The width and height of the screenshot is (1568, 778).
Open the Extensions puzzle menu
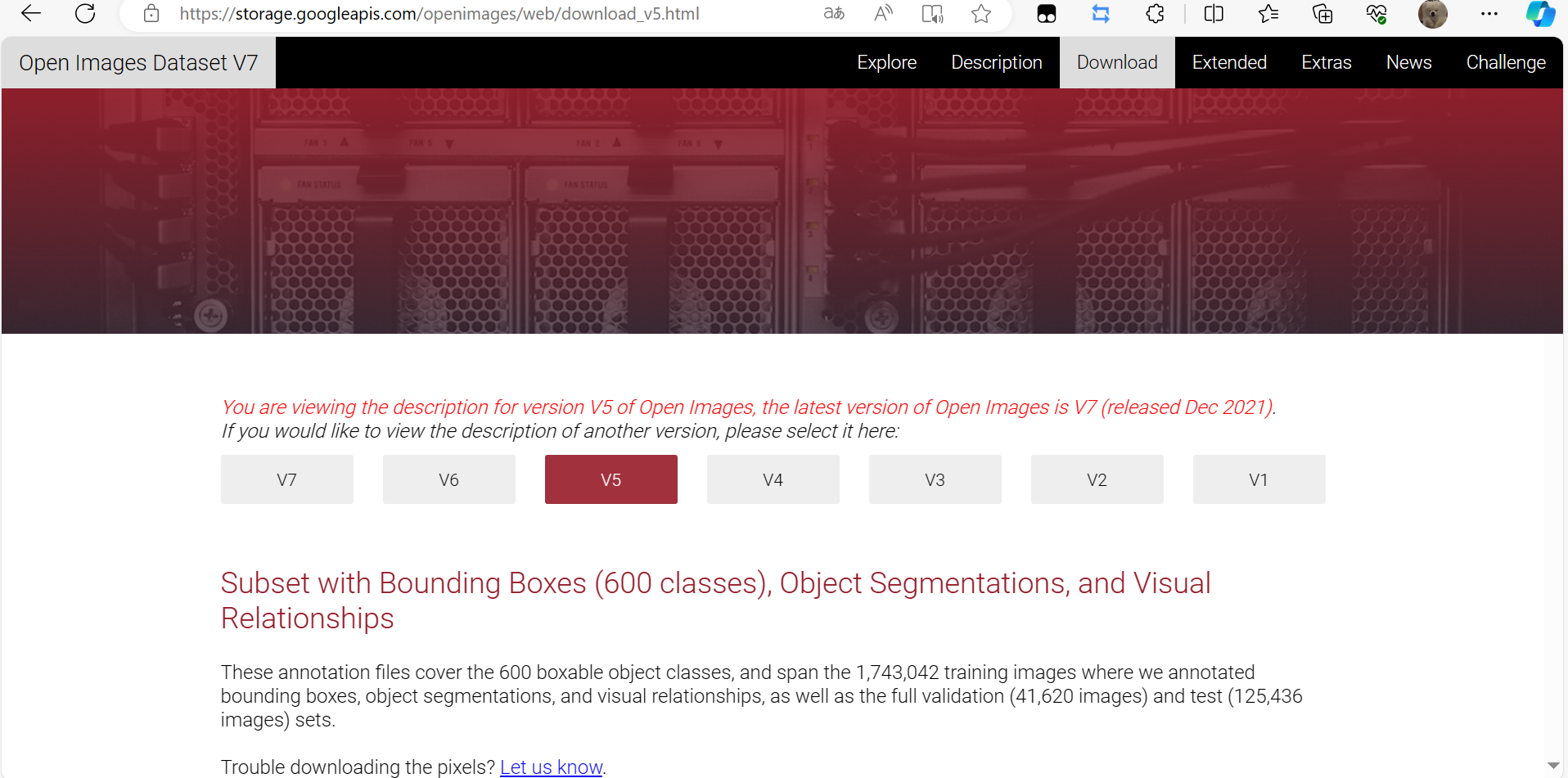[x=1155, y=13]
